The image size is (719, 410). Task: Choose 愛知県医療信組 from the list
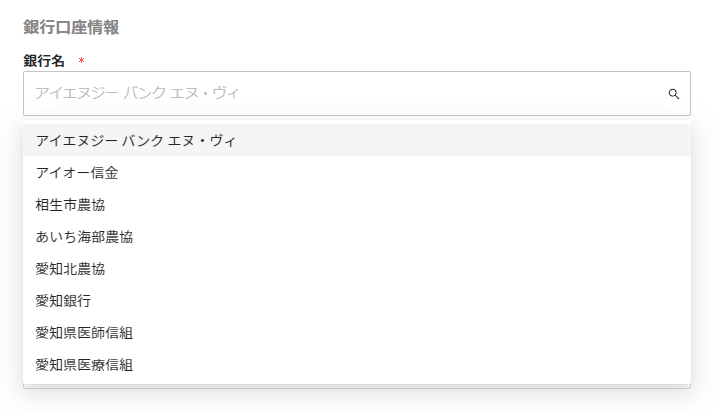[x=84, y=365]
